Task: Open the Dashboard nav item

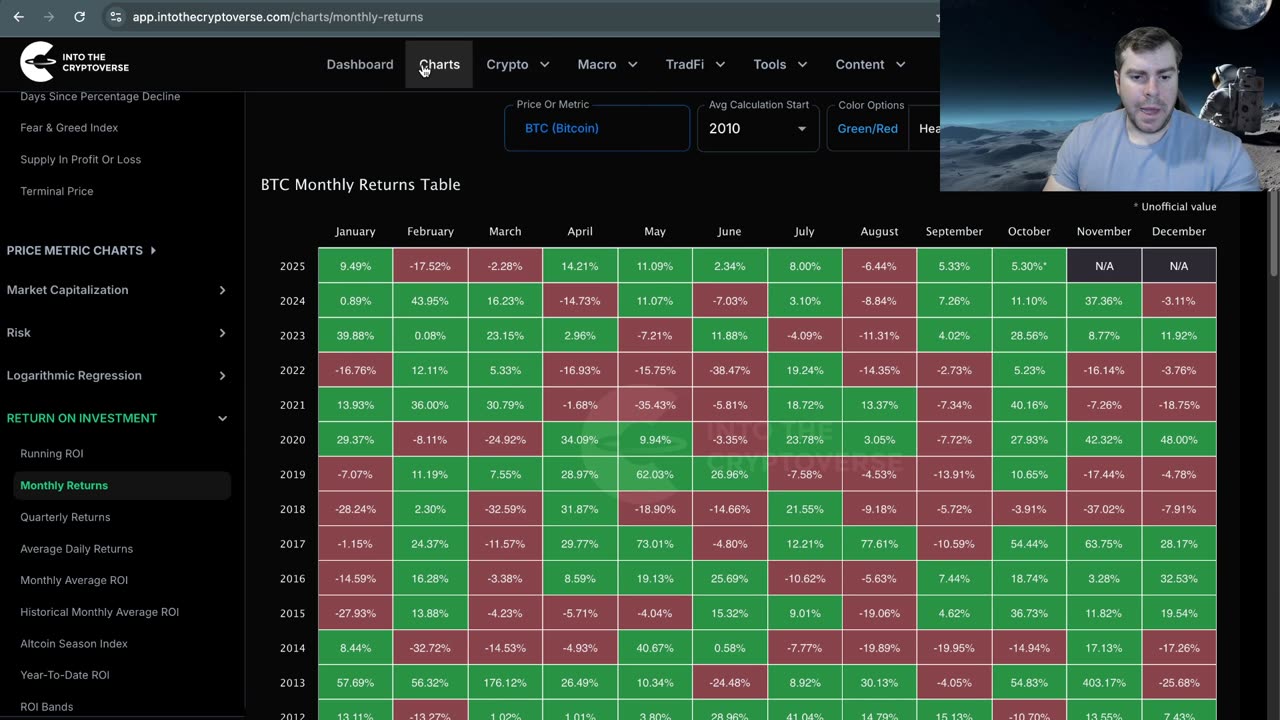Action: click(x=360, y=64)
